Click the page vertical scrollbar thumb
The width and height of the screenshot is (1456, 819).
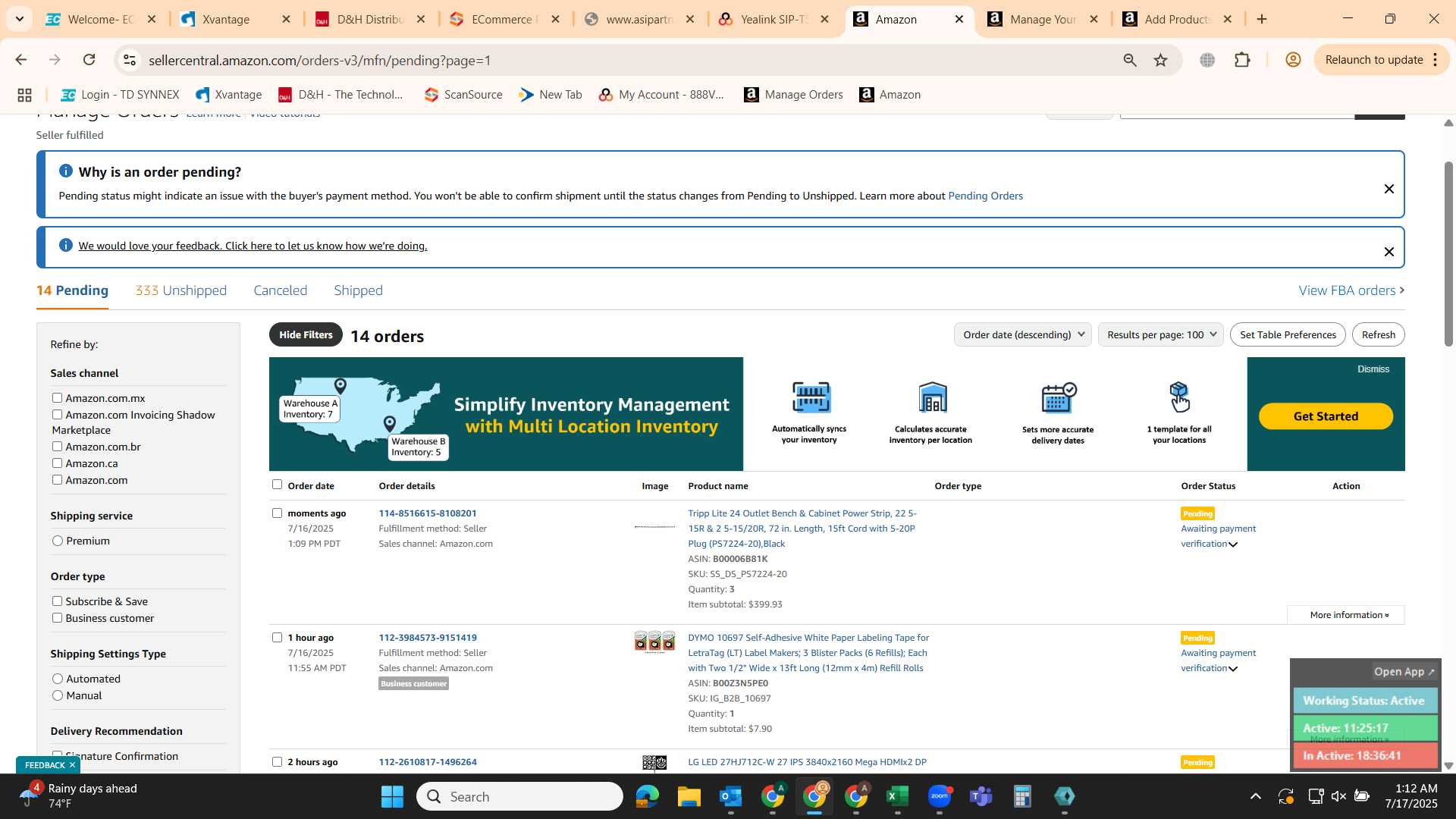coord(1448,254)
